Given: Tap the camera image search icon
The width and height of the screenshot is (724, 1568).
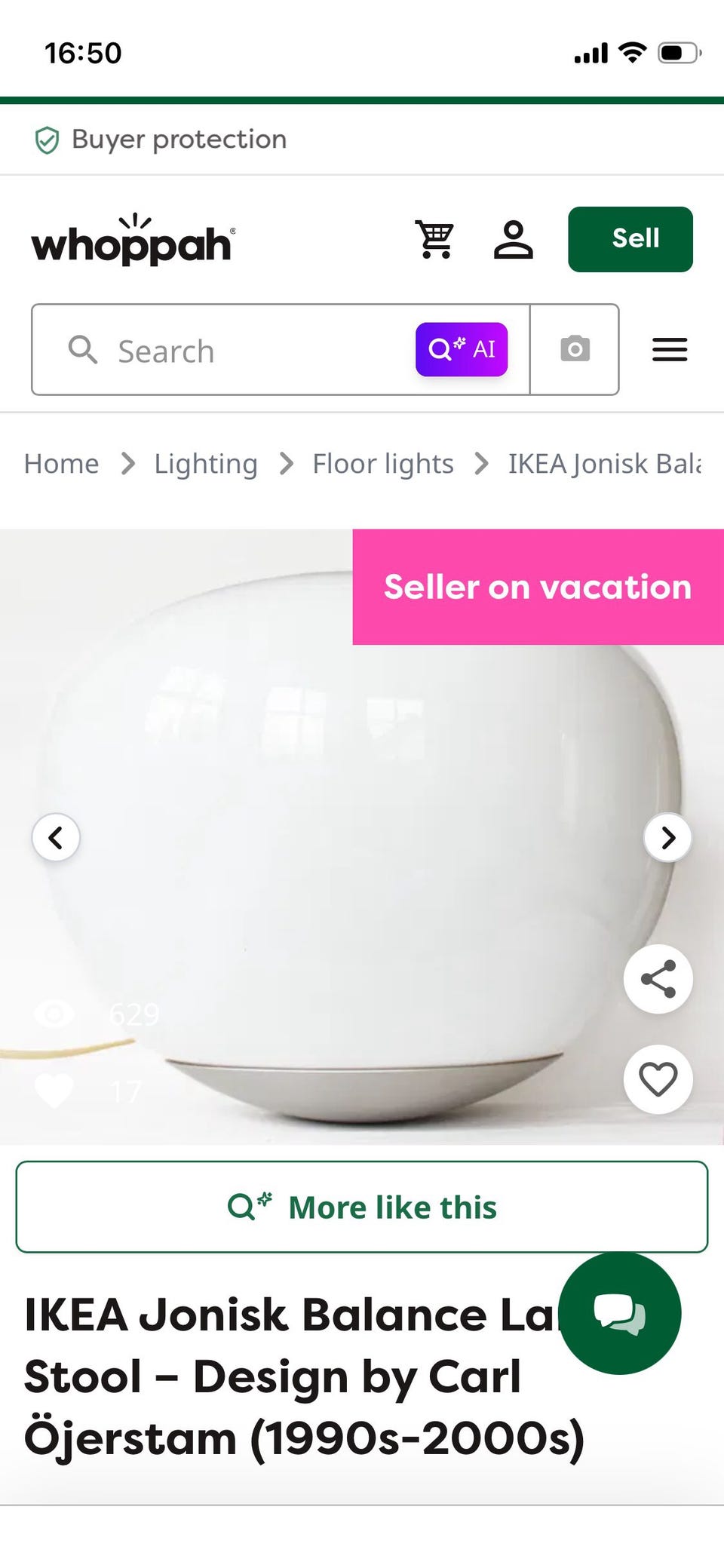Looking at the screenshot, I should tap(575, 349).
